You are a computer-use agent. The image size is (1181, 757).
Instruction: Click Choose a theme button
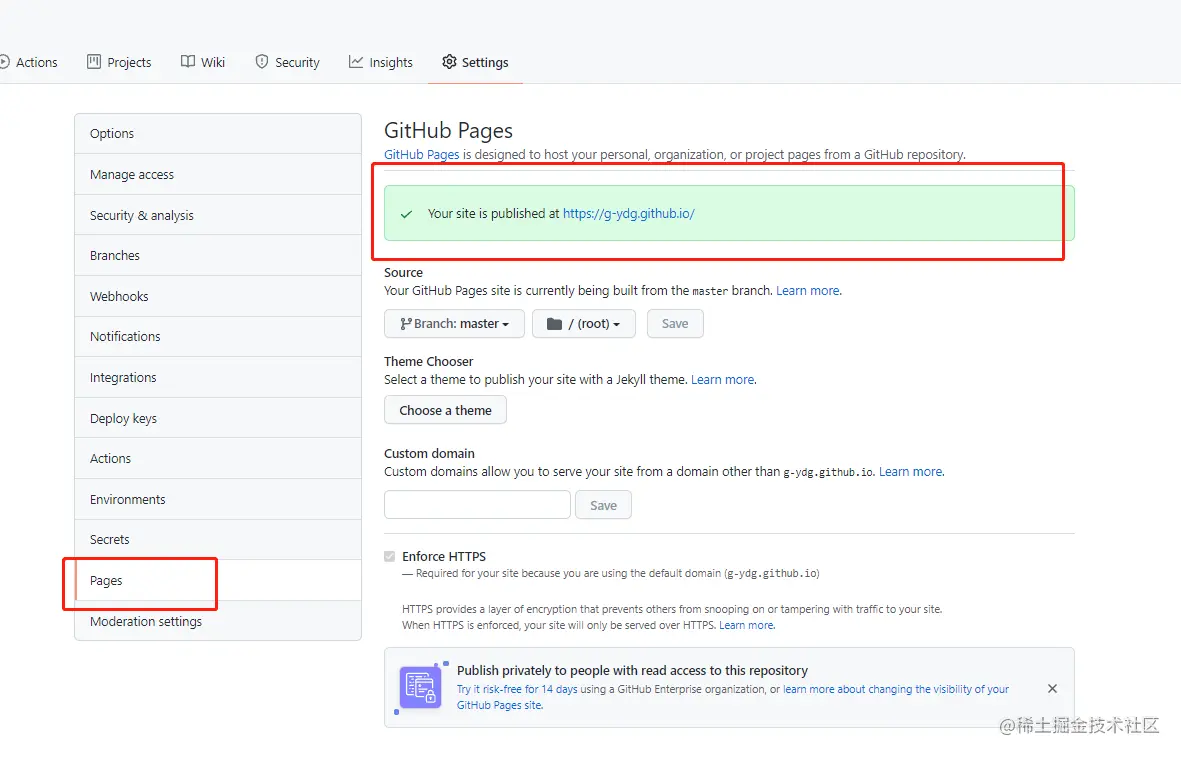click(445, 411)
